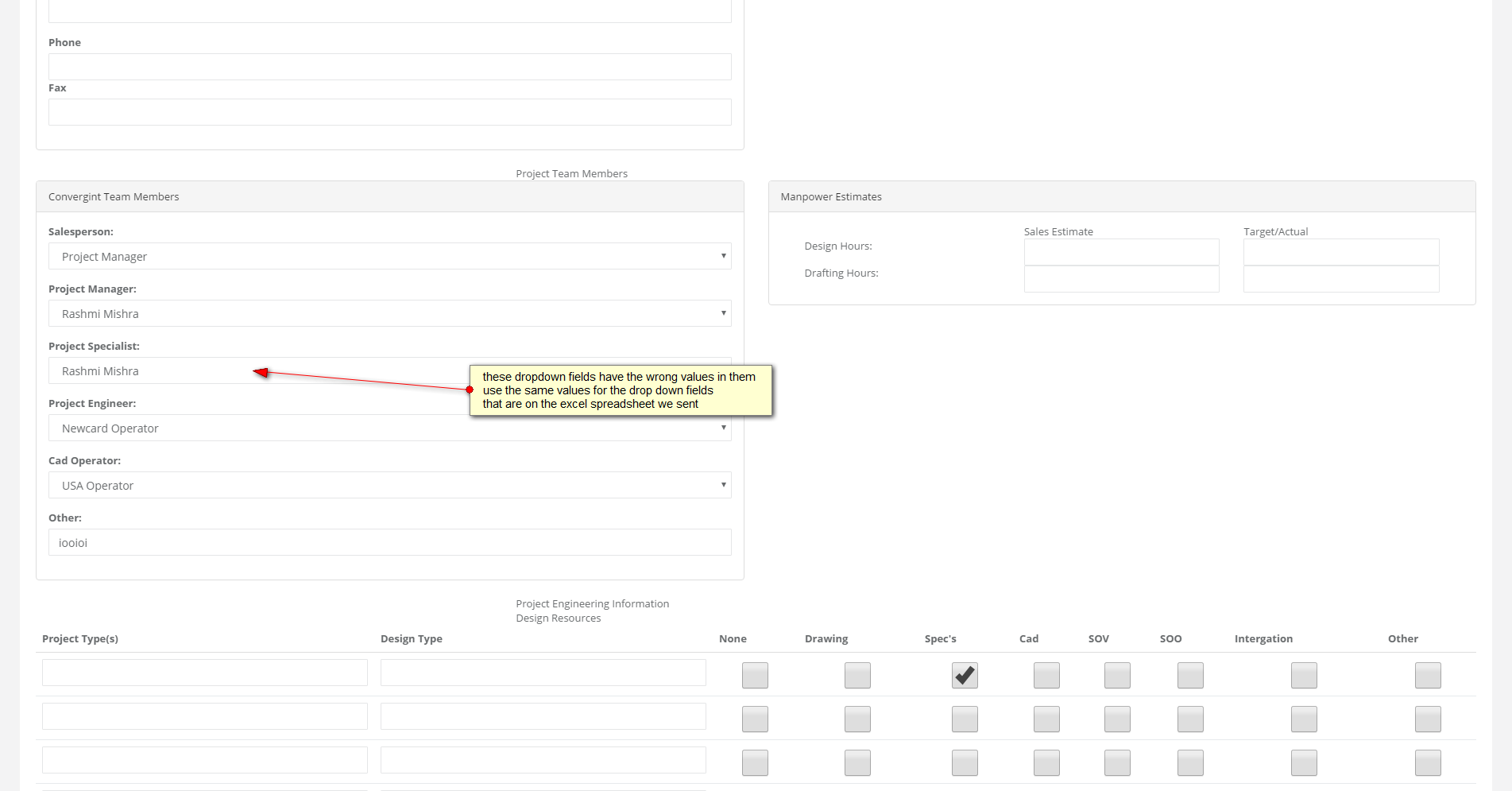Open the Cad Operator dropdown
Image resolution: width=1512 pixels, height=791 pixels.
(x=389, y=486)
